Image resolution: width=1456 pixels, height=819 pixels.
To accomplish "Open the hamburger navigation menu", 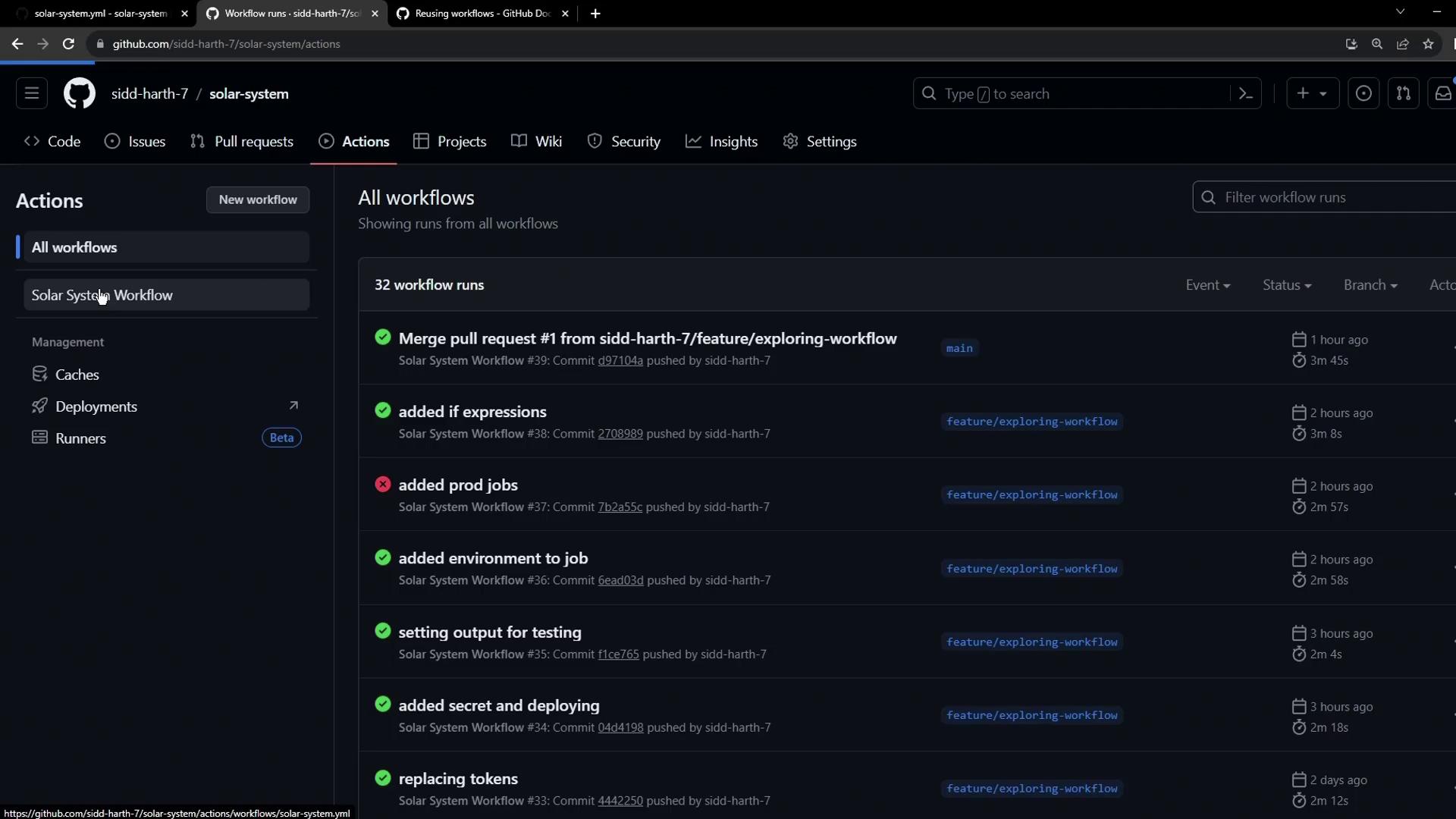I will [x=31, y=93].
